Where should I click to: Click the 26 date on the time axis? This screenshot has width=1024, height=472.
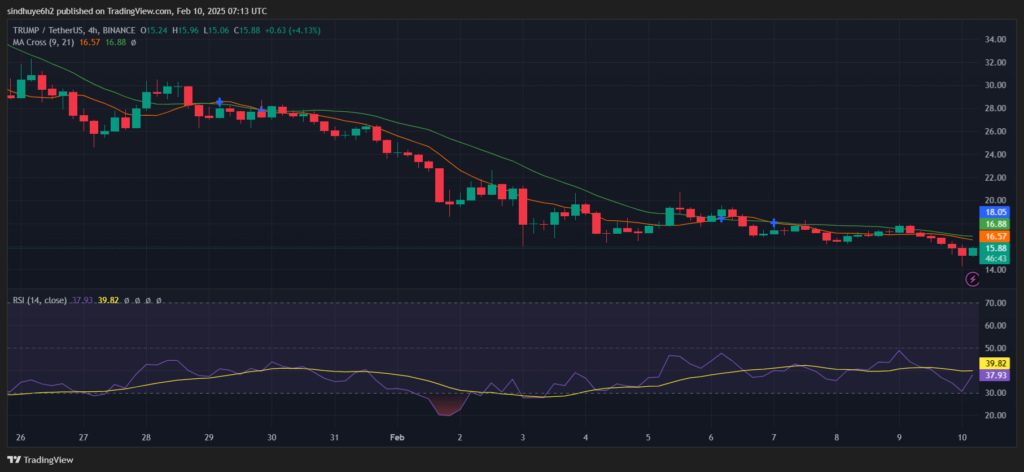point(20,437)
